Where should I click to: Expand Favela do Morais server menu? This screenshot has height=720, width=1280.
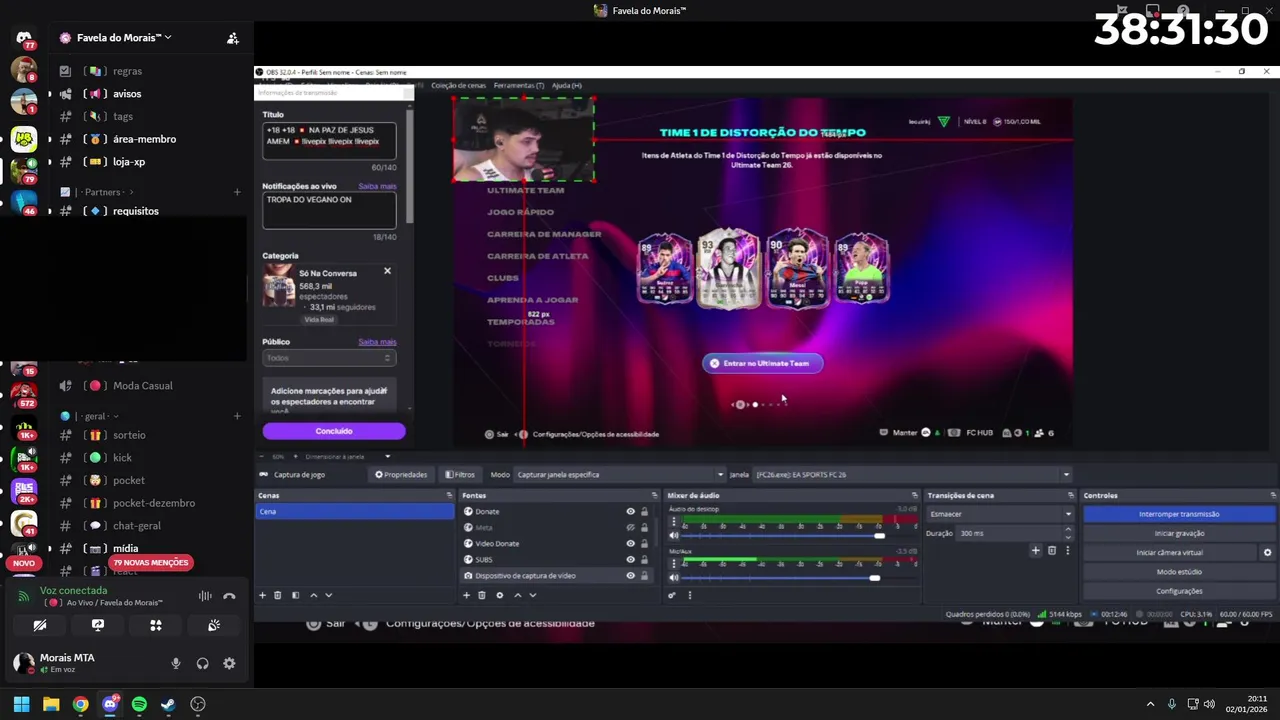(x=124, y=38)
